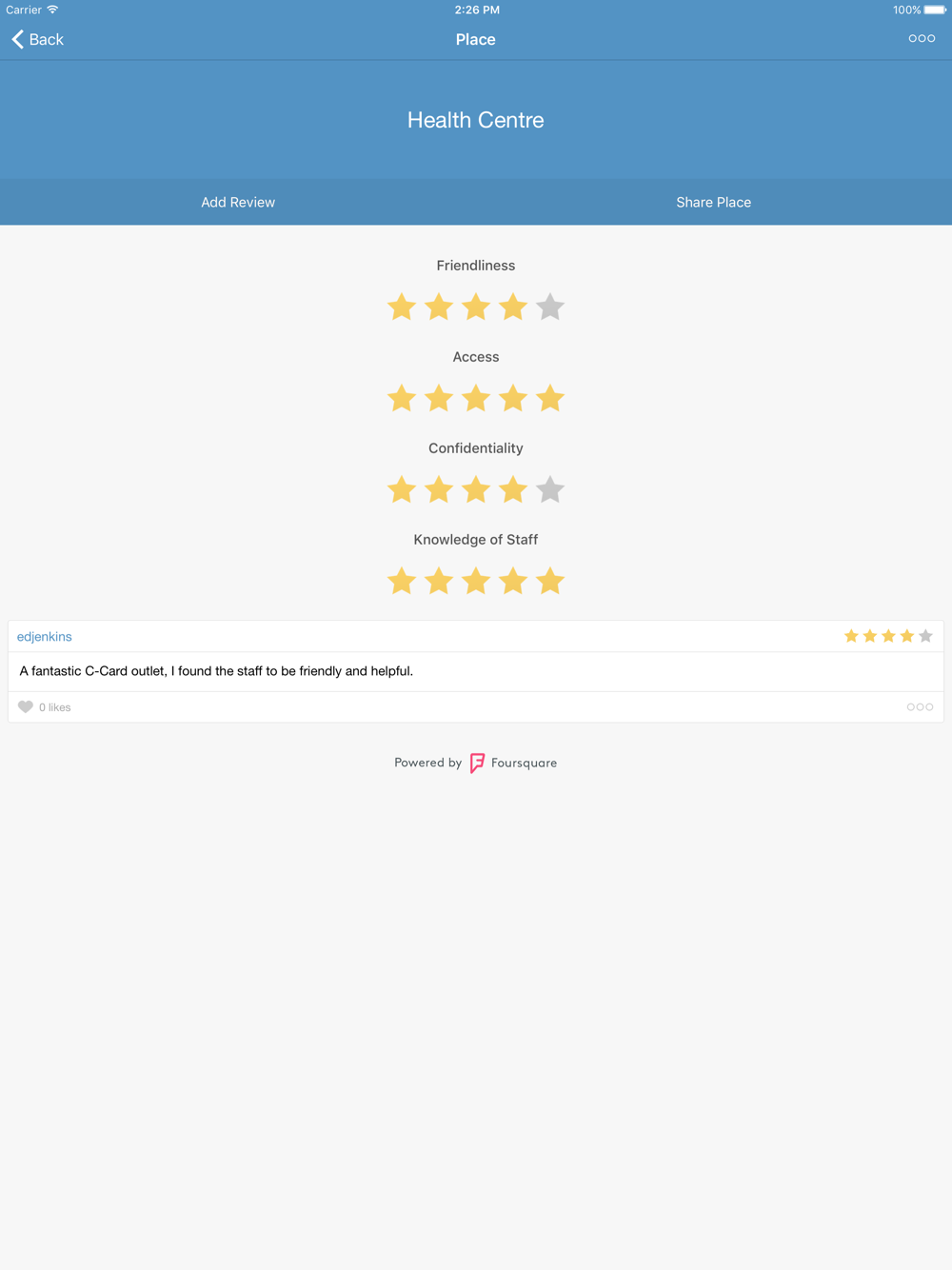The height and width of the screenshot is (1270, 952).
Task: Click the battery icon in status bar
Action: pos(935,10)
